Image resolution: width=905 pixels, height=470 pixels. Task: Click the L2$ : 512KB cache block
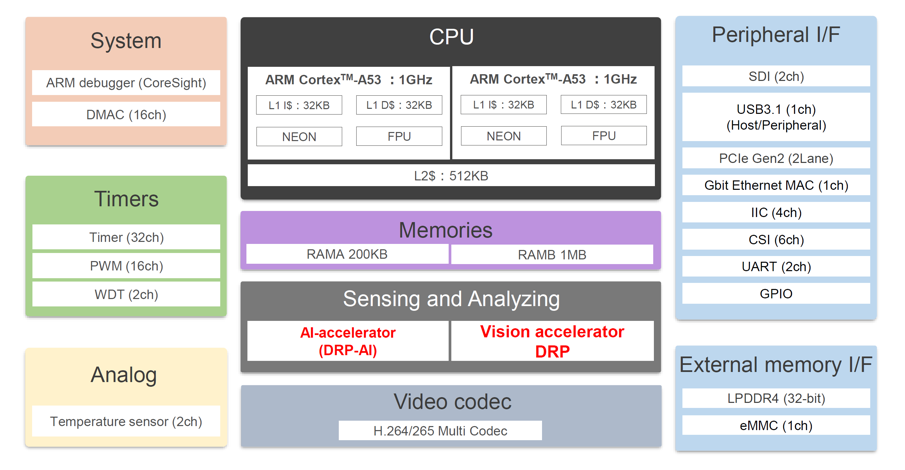(451, 176)
